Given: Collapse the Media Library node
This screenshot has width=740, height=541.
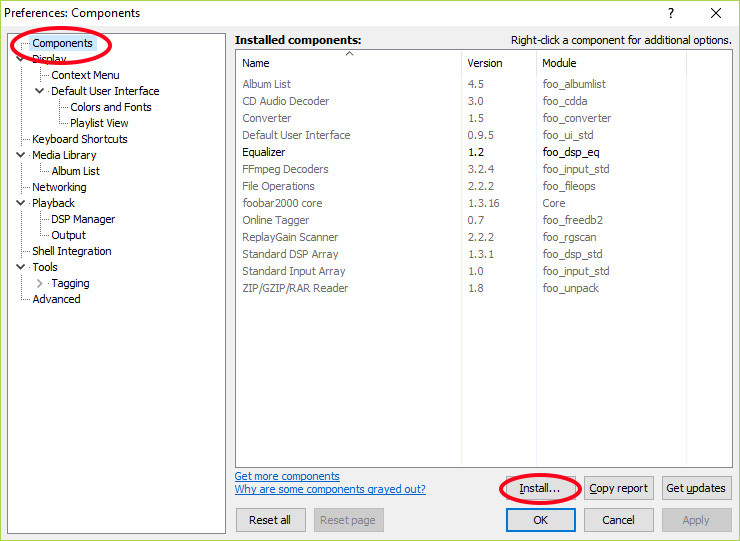Looking at the screenshot, I should [20, 155].
